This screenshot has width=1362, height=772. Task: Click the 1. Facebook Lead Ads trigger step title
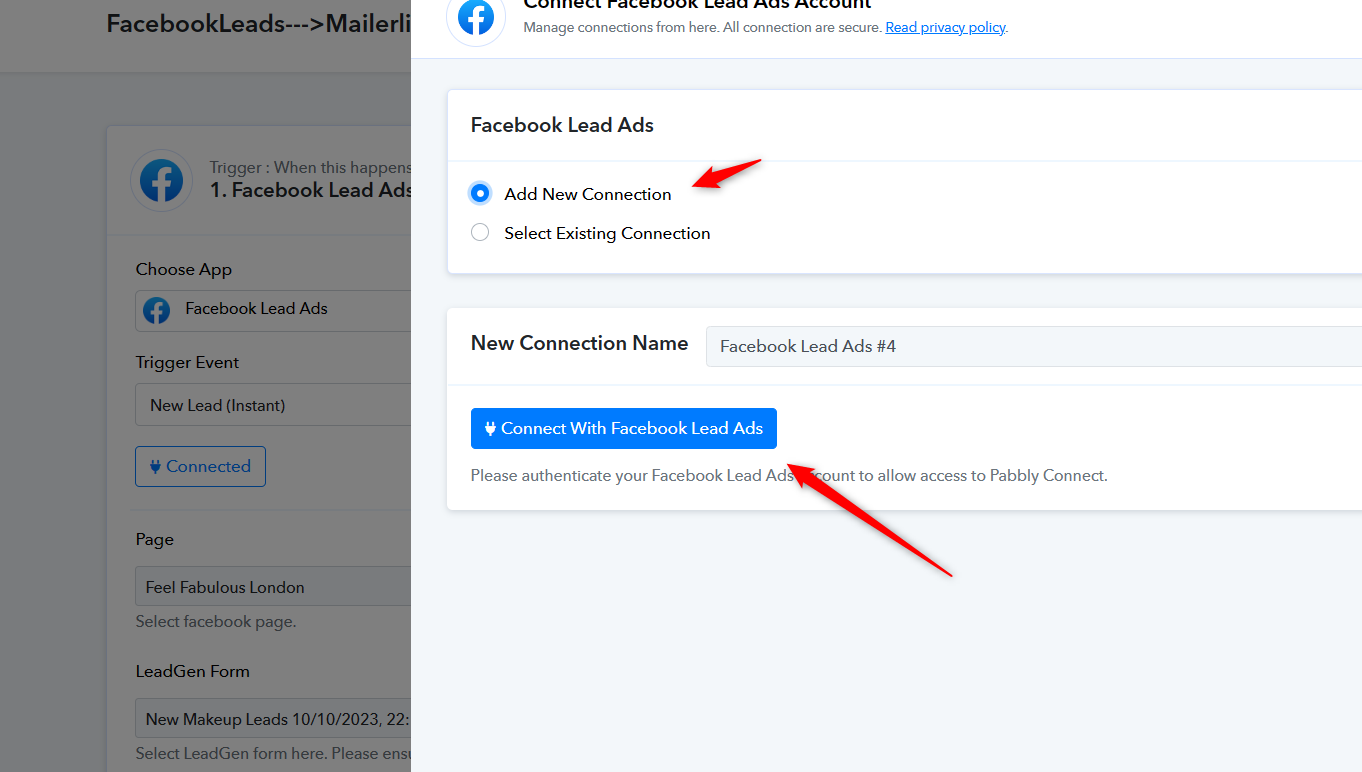311,190
